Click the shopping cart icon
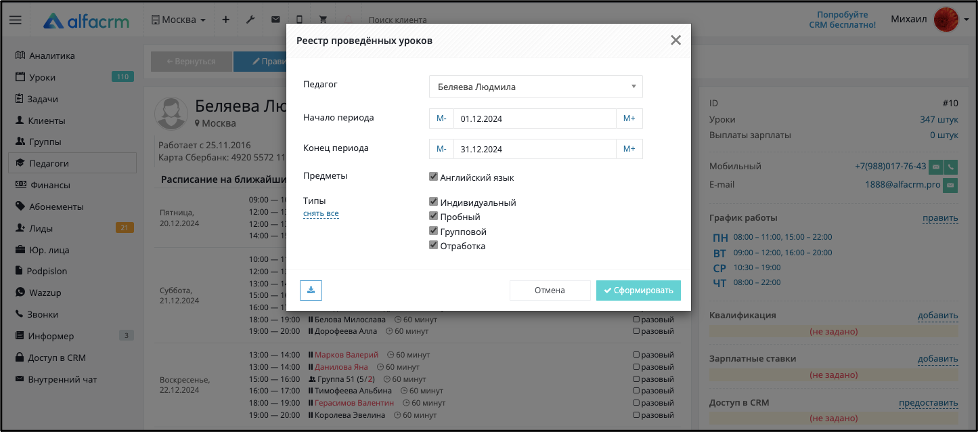This screenshot has height=433, width=979. [x=323, y=20]
